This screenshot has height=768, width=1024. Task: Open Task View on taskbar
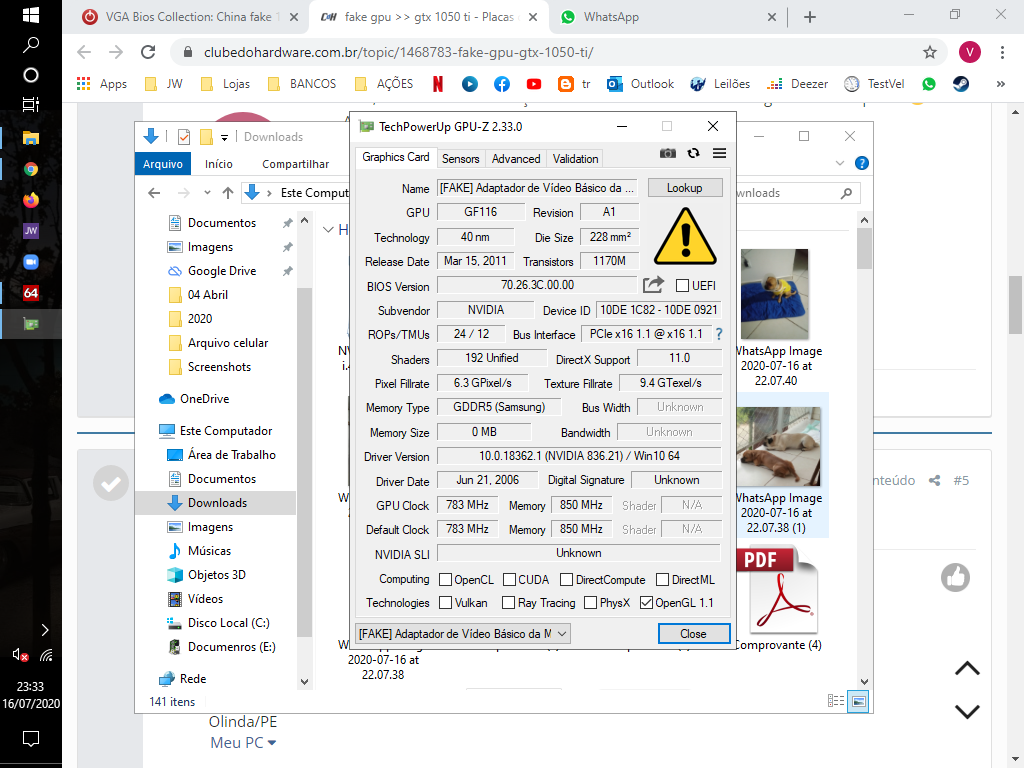pos(31,104)
